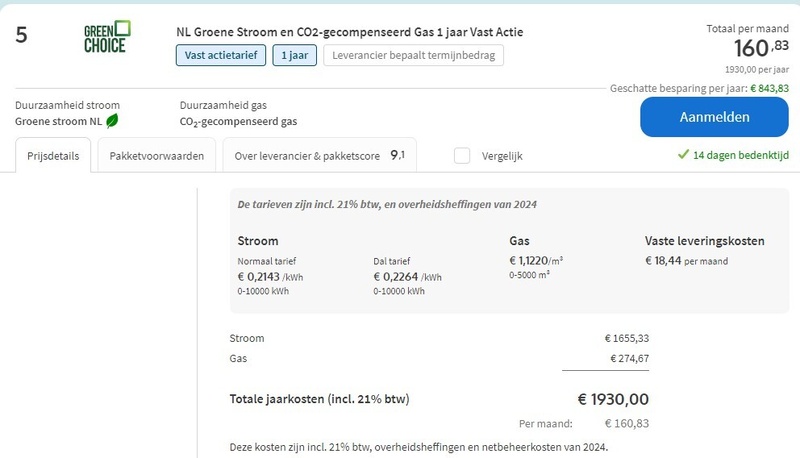The height and width of the screenshot is (458, 800).
Task: Click the CO2-gecompenseerd gas label
Action: pos(238,122)
